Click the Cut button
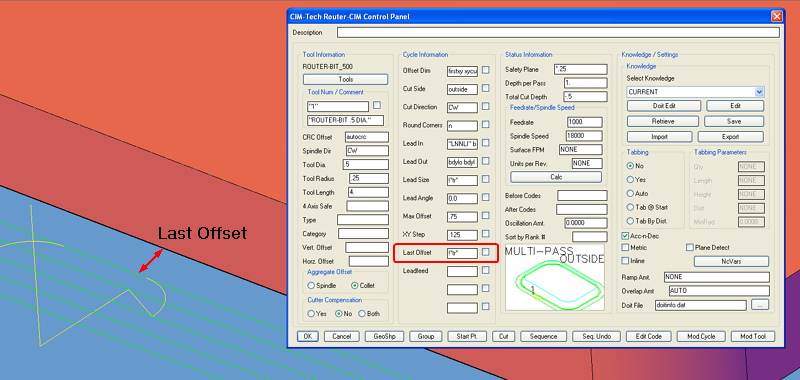 [504, 337]
